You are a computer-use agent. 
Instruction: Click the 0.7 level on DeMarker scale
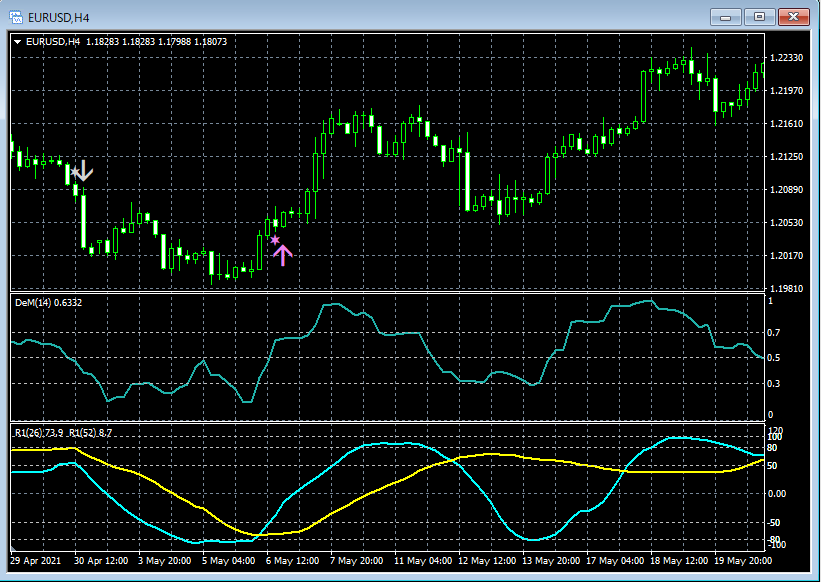(772, 332)
